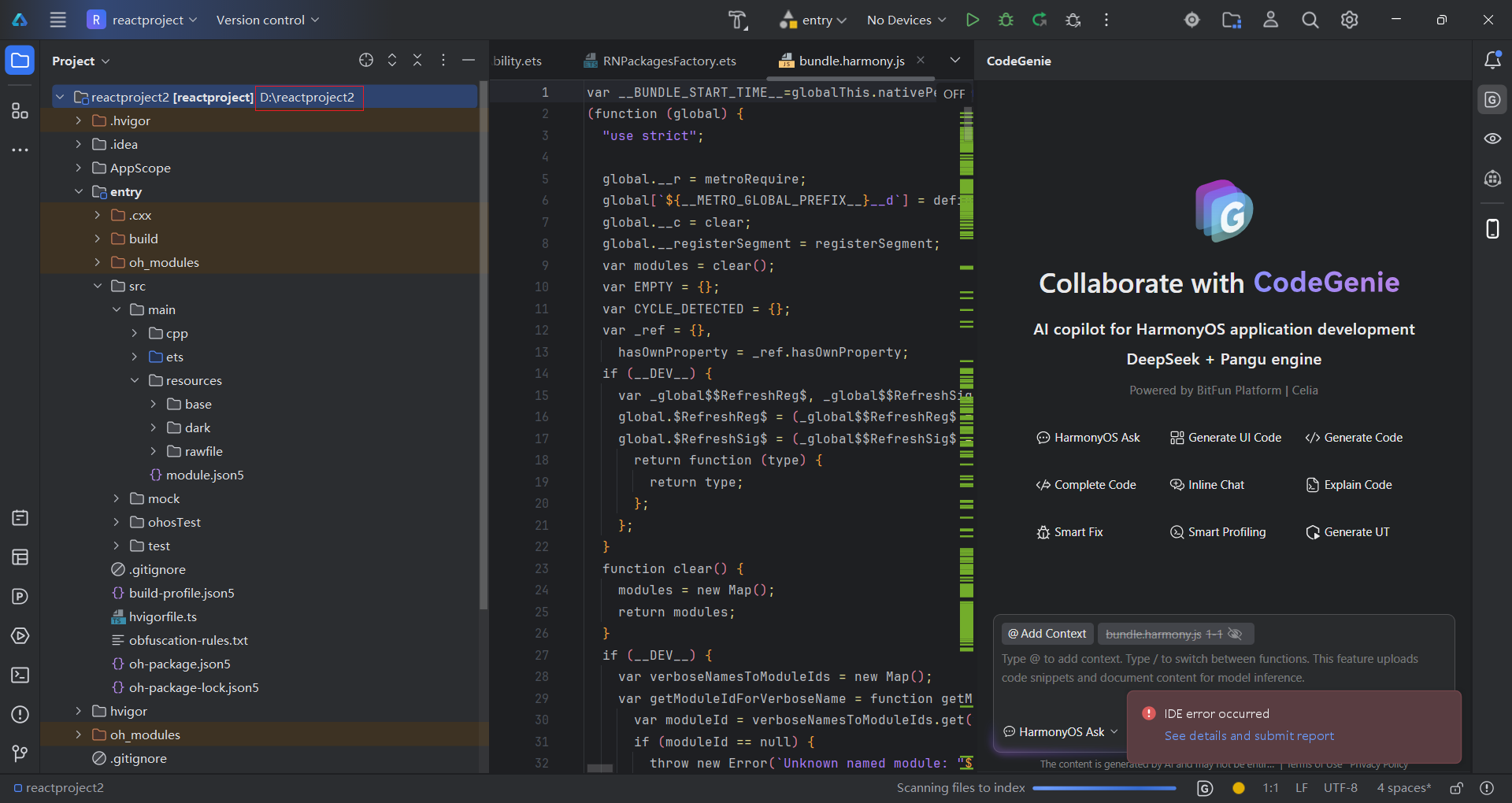Open module.json5 file
Viewport: 1512px width, 803px height.
point(197,475)
